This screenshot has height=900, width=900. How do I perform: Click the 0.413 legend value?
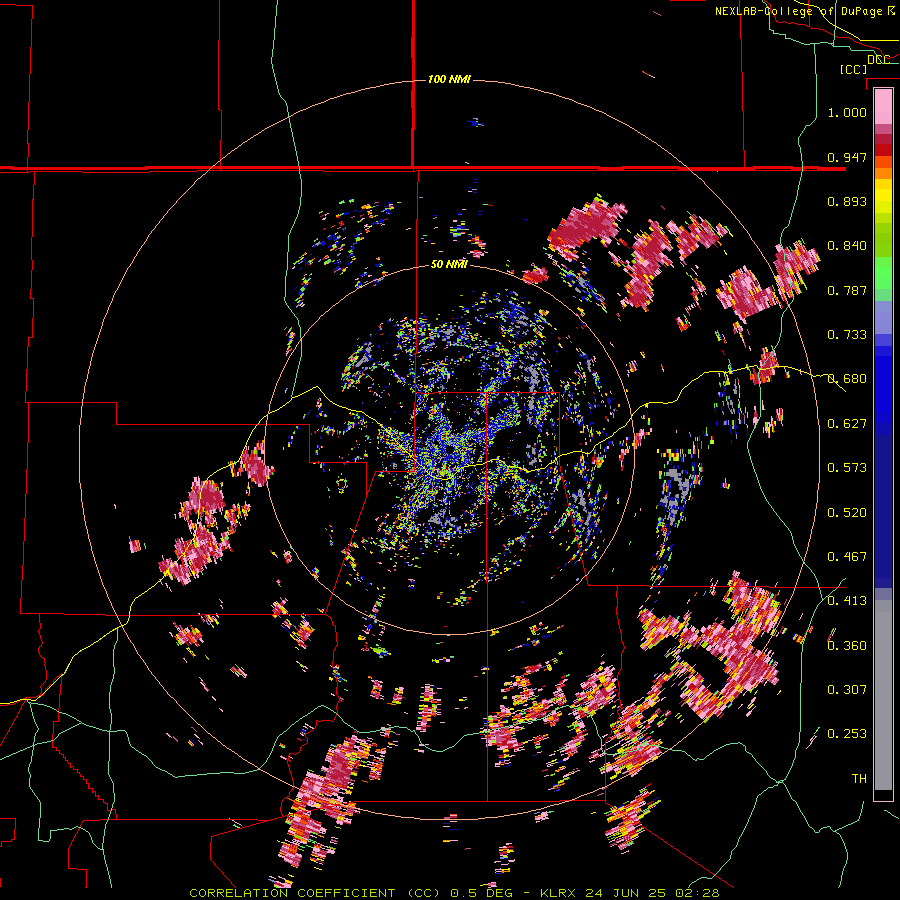[847, 601]
